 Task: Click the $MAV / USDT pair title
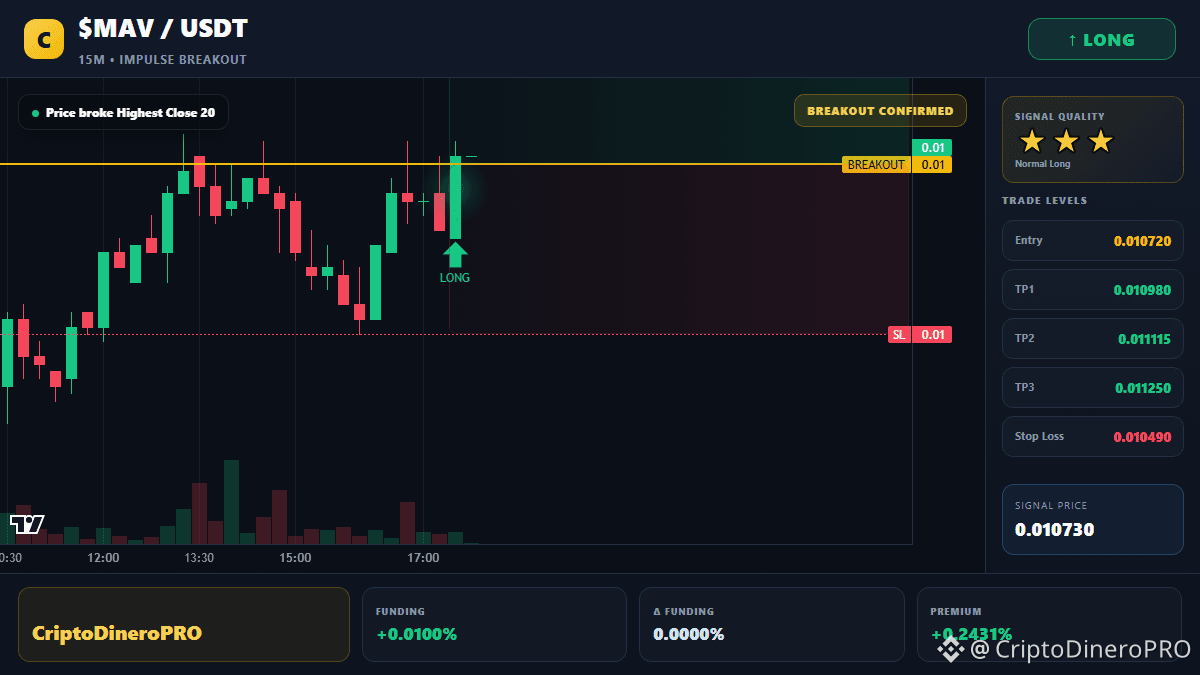pyautogui.click(x=163, y=29)
